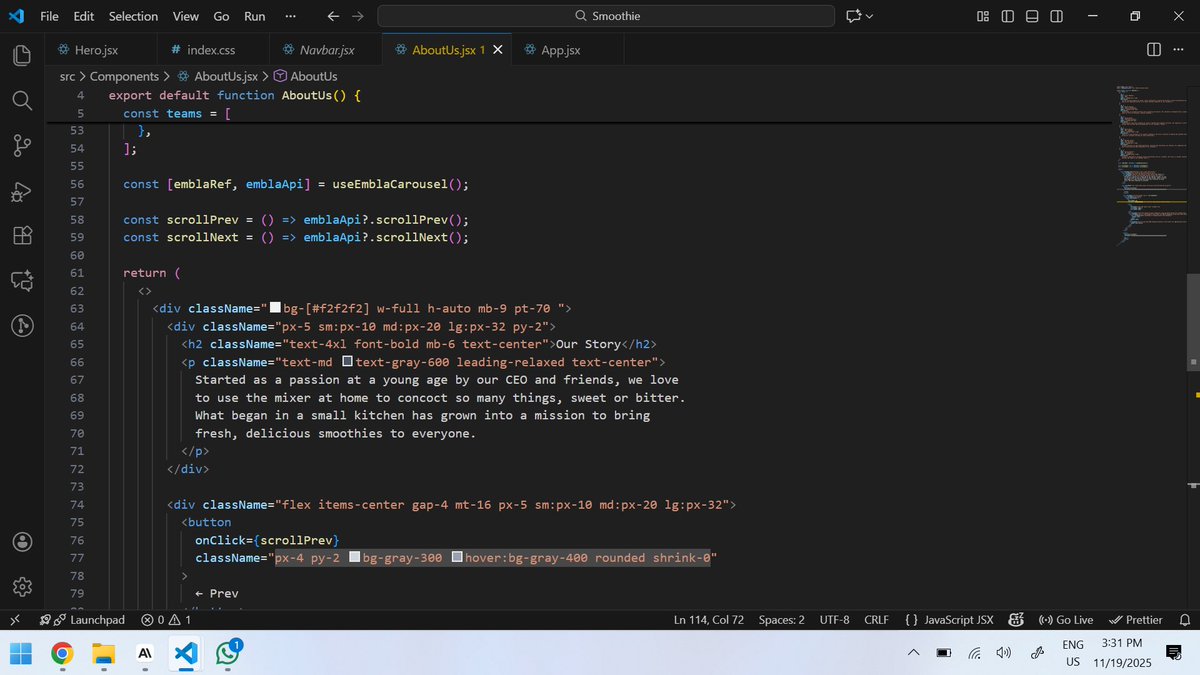
Task: Open Google Chrome from the taskbar
Action: click(62, 654)
